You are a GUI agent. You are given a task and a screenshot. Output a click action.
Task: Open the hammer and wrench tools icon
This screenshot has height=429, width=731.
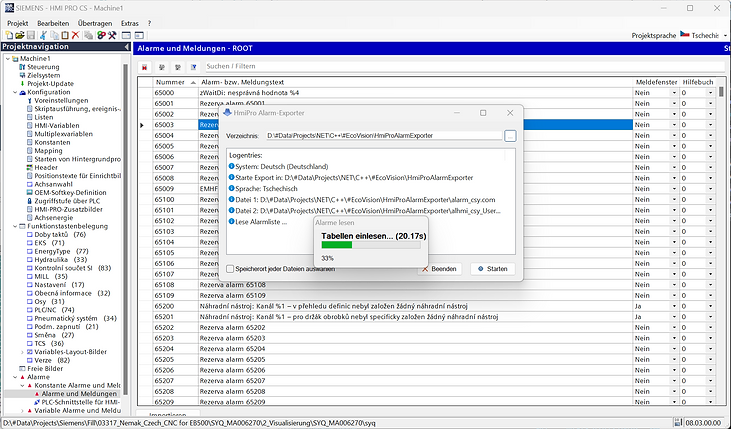coord(112,35)
